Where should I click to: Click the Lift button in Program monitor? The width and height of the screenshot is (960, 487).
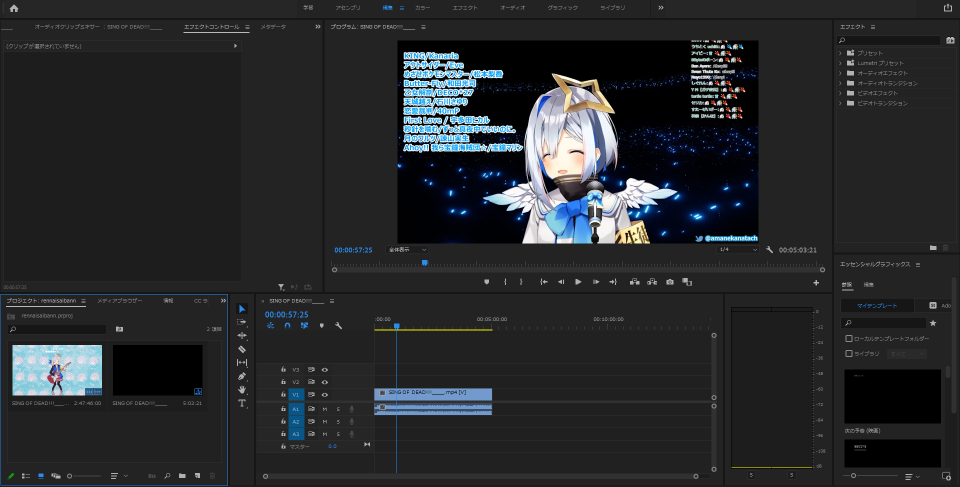634,282
